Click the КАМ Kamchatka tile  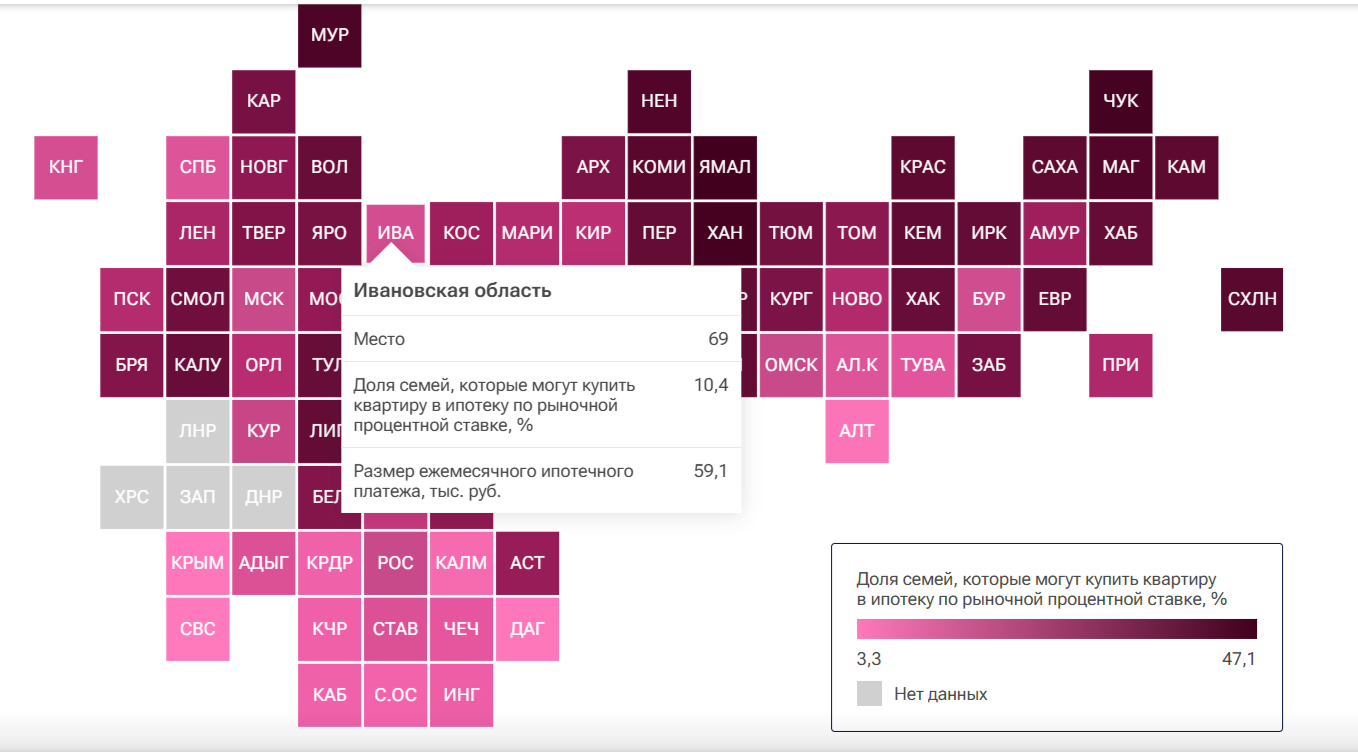1186,167
